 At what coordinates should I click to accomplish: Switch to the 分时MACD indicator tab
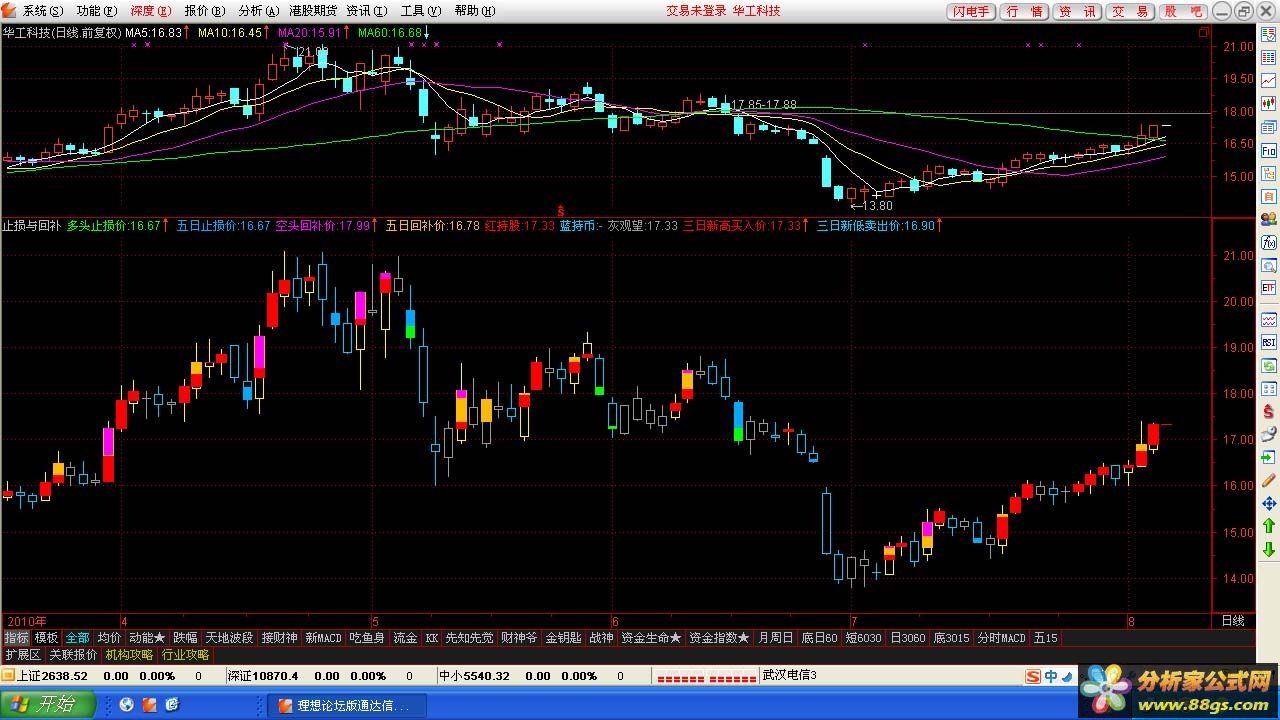point(1001,637)
